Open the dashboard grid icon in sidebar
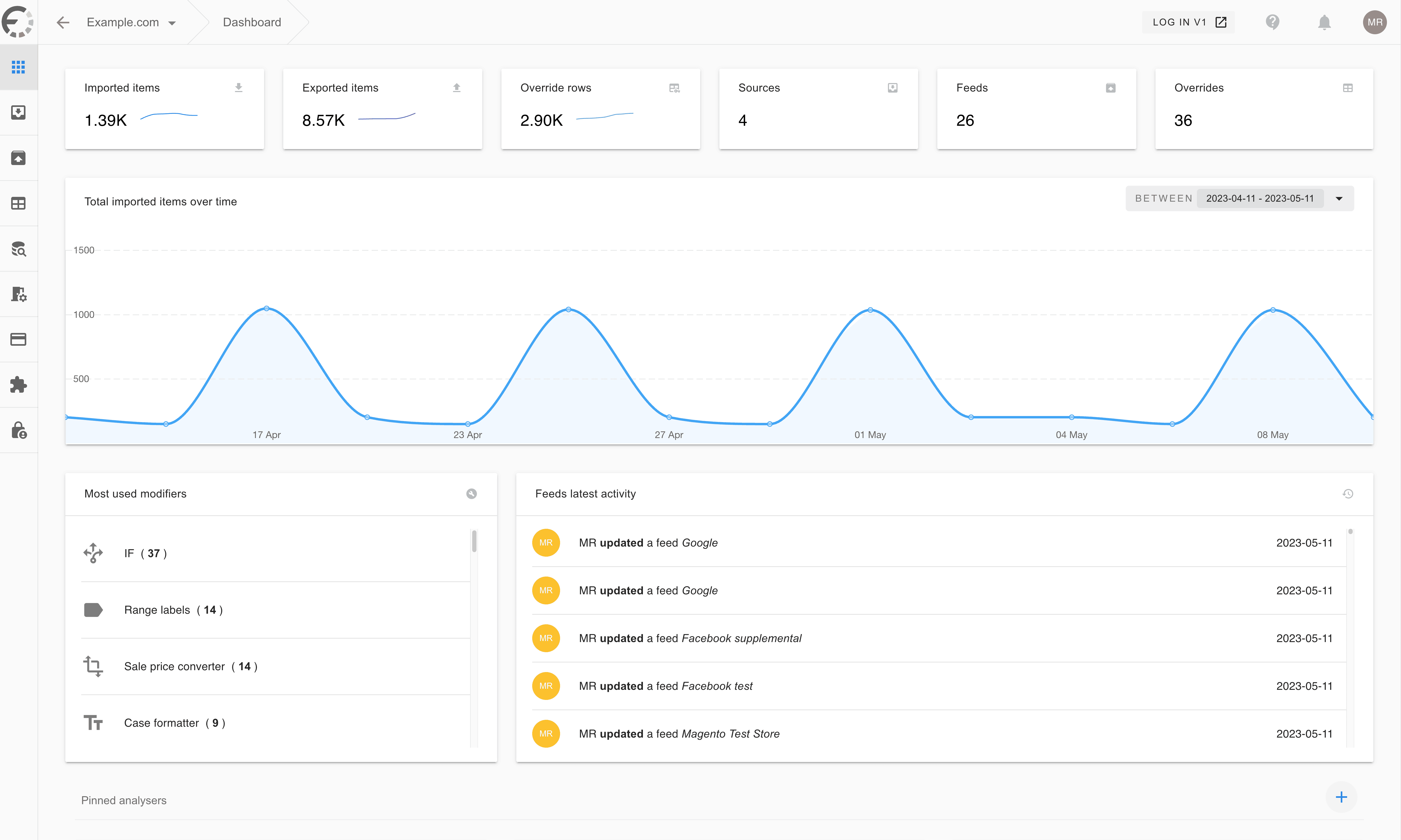The height and width of the screenshot is (840, 1401). pyautogui.click(x=18, y=67)
